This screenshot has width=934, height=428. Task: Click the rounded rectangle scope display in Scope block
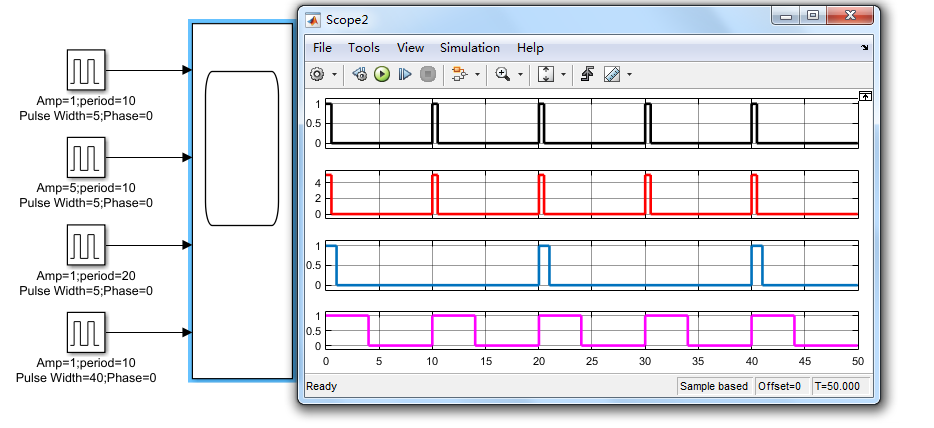tap(242, 148)
